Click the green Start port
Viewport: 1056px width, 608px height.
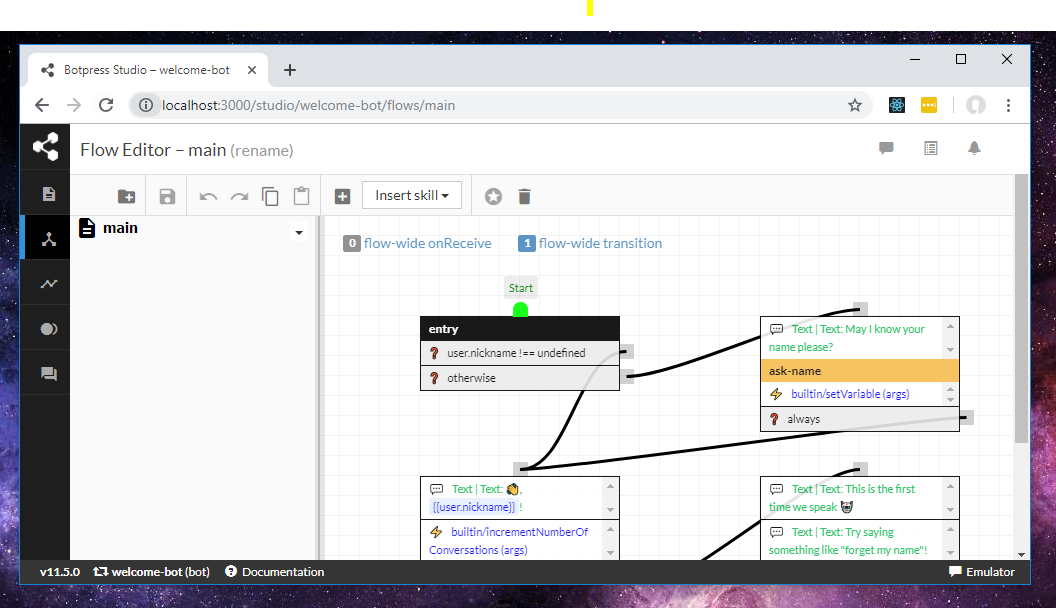520,310
